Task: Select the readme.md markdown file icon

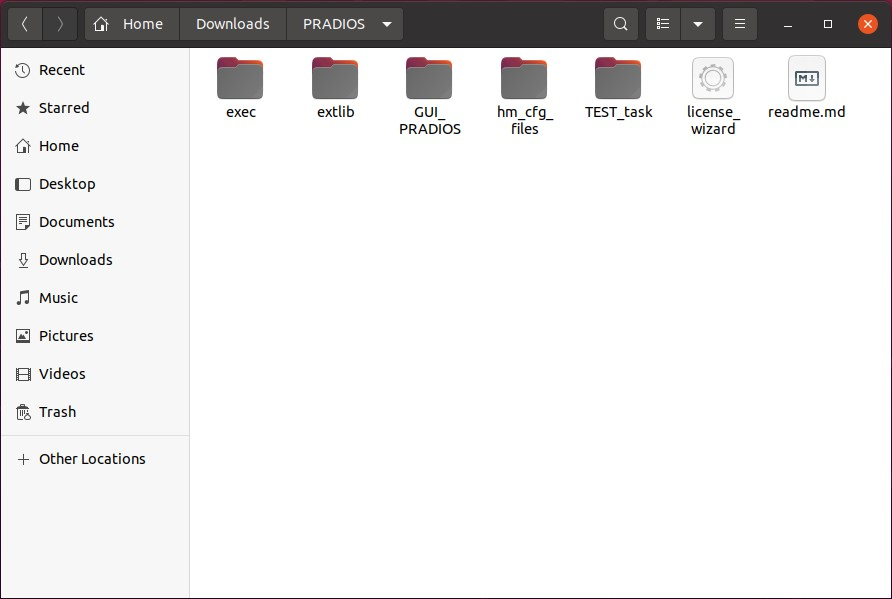Action: pos(807,78)
